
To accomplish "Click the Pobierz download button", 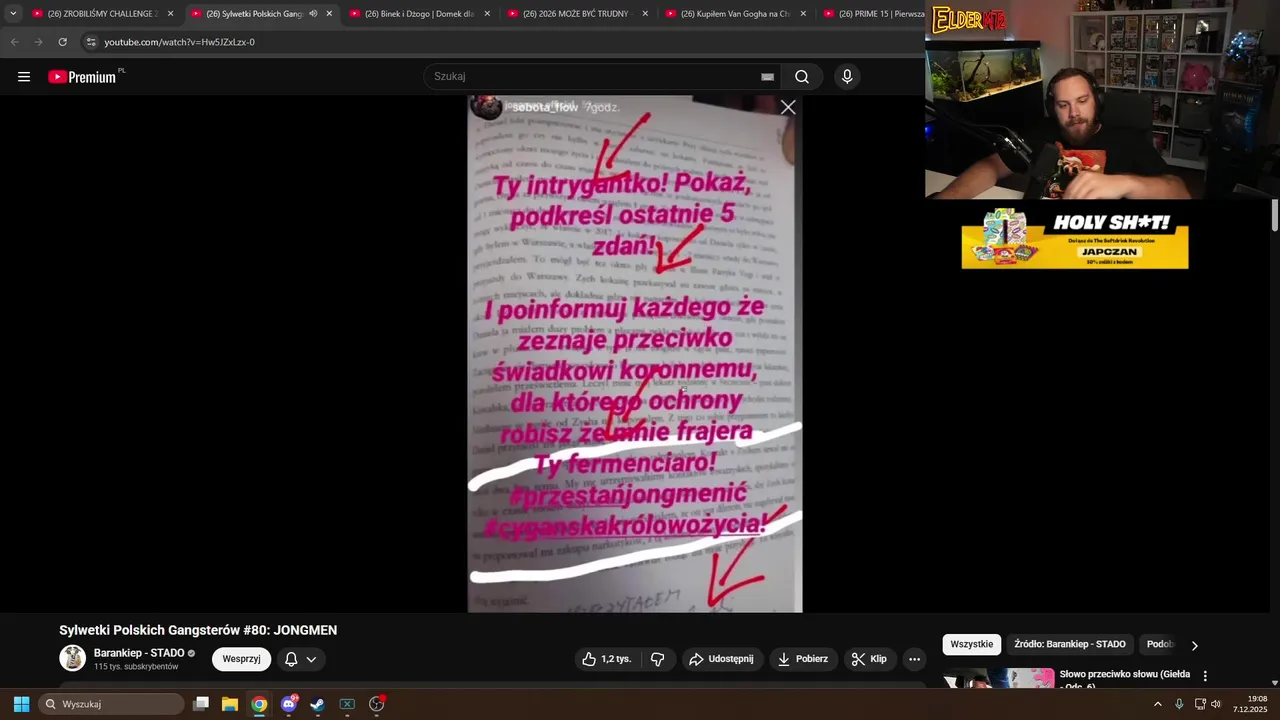I will point(803,659).
